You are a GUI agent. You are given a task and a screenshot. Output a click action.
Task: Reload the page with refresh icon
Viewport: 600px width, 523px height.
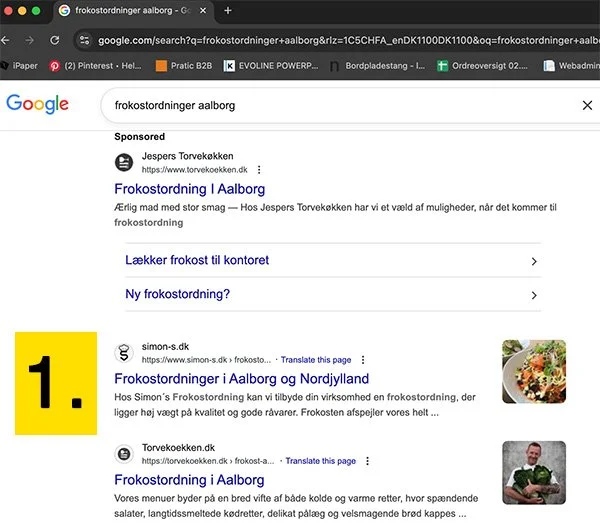[x=55, y=40]
